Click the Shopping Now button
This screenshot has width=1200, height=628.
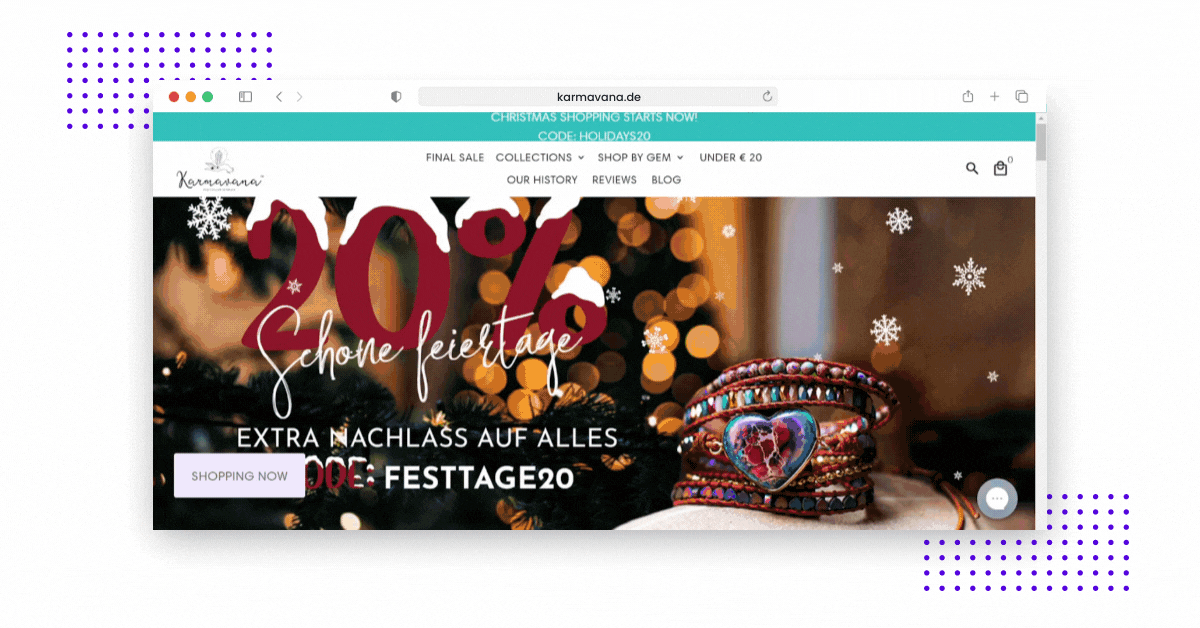coord(239,476)
